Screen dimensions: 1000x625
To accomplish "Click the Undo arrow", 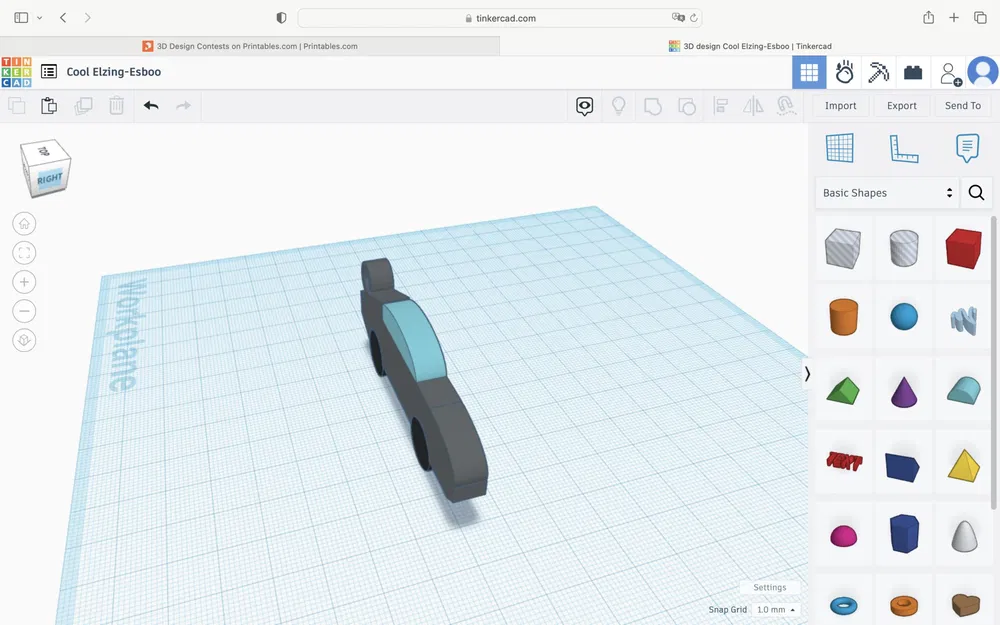I will click(150, 105).
